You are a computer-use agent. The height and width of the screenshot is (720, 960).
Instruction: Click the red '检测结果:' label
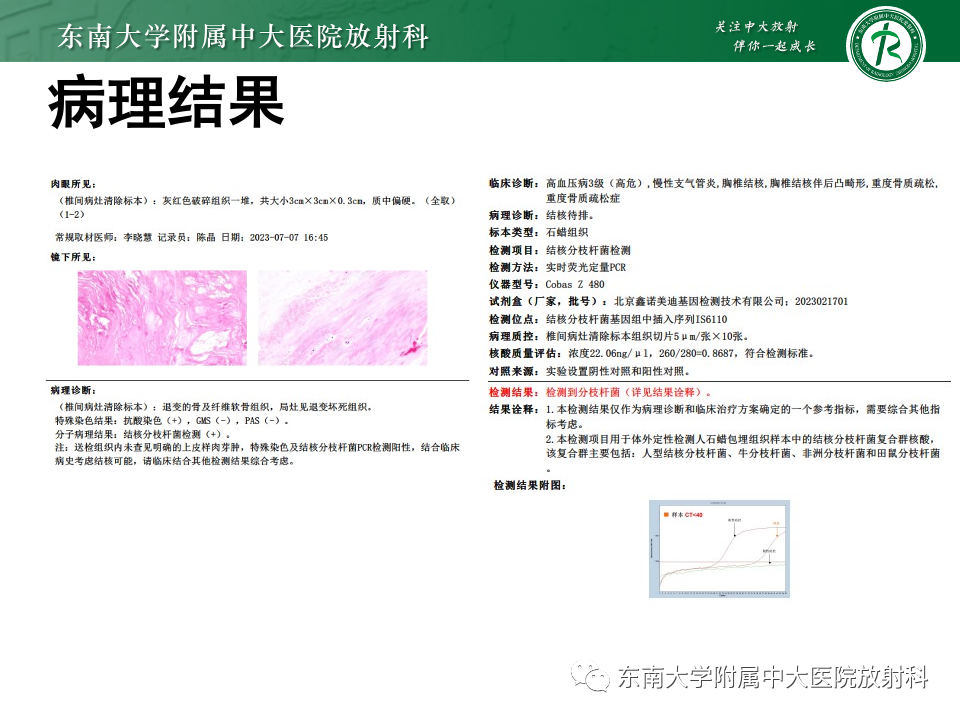point(514,392)
